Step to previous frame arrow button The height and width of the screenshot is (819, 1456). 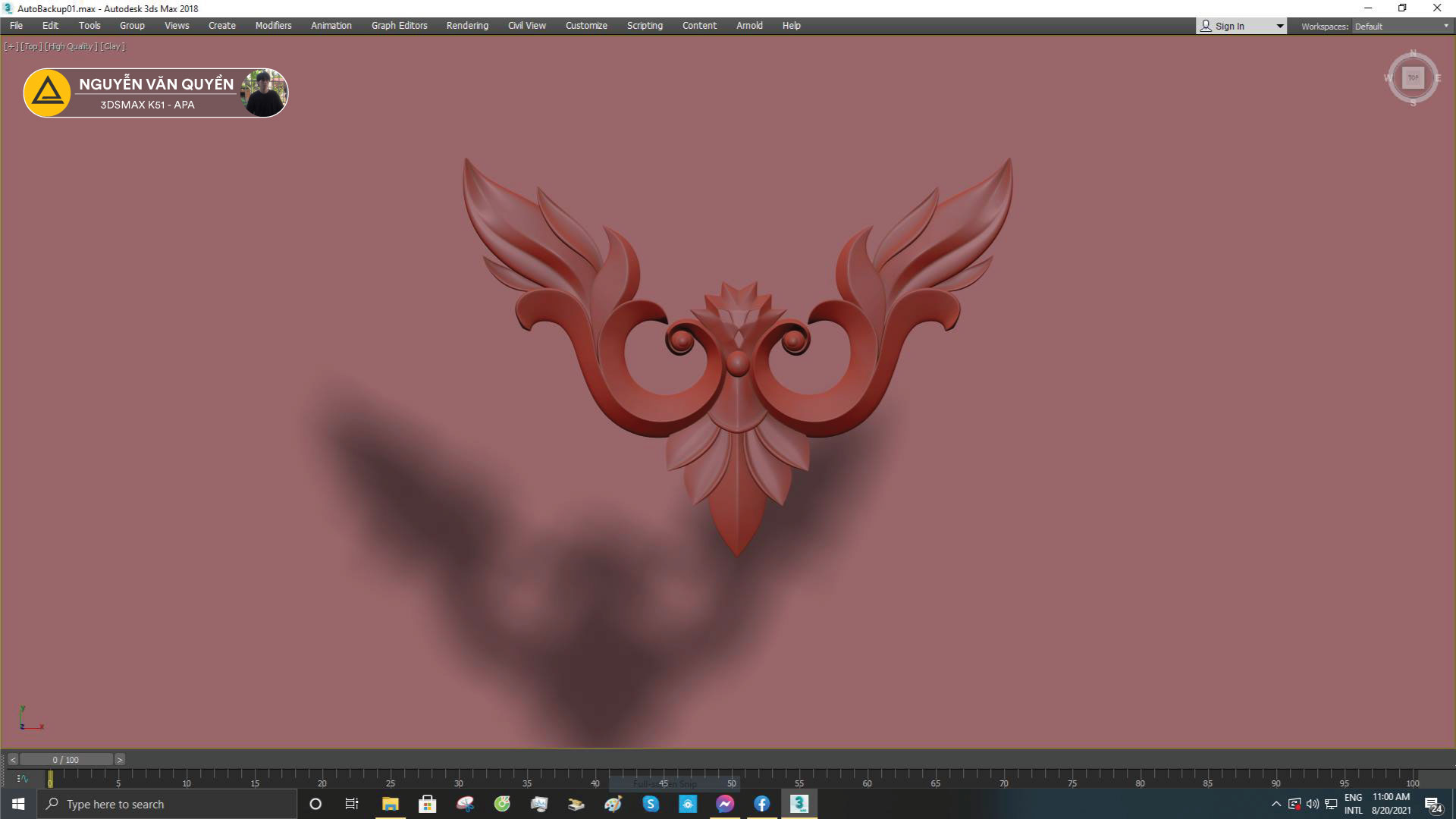[x=13, y=760]
